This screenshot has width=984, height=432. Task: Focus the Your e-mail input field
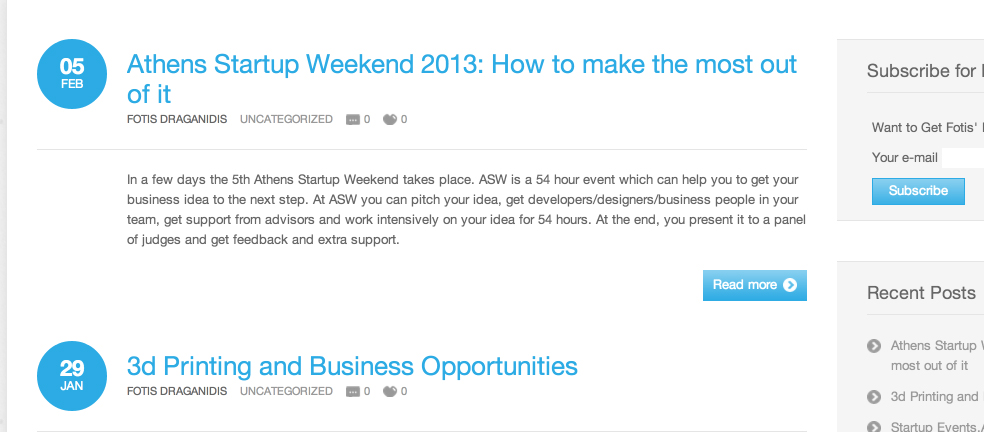click(963, 158)
